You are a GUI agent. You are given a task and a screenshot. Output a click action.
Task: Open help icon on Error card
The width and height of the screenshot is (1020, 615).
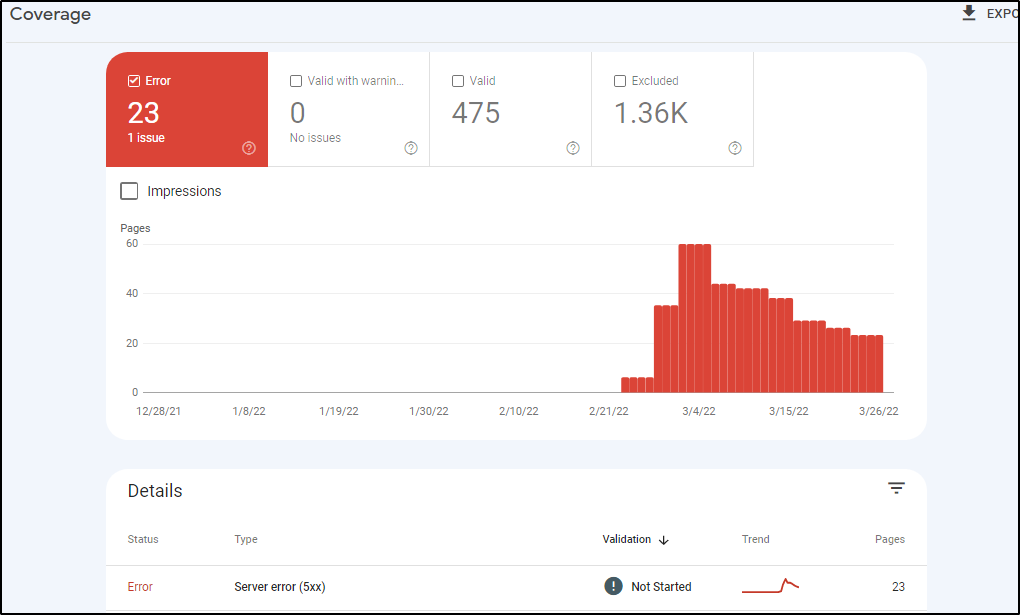click(x=249, y=148)
